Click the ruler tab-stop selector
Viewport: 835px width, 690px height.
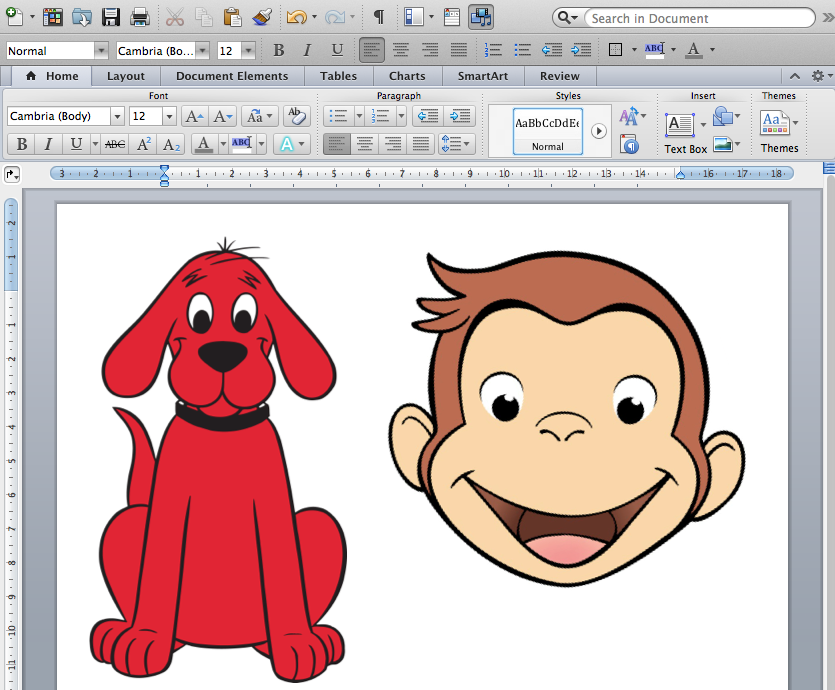point(12,174)
